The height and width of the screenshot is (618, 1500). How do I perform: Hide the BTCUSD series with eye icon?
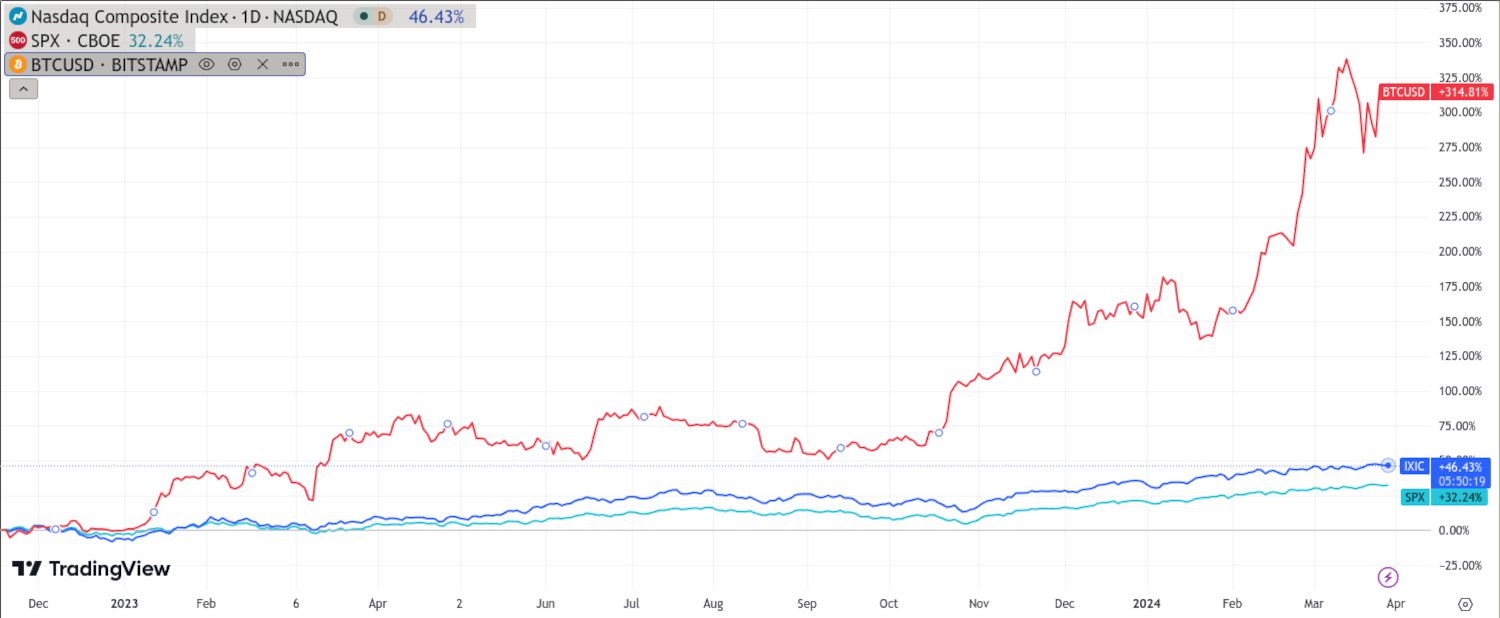[207, 64]
